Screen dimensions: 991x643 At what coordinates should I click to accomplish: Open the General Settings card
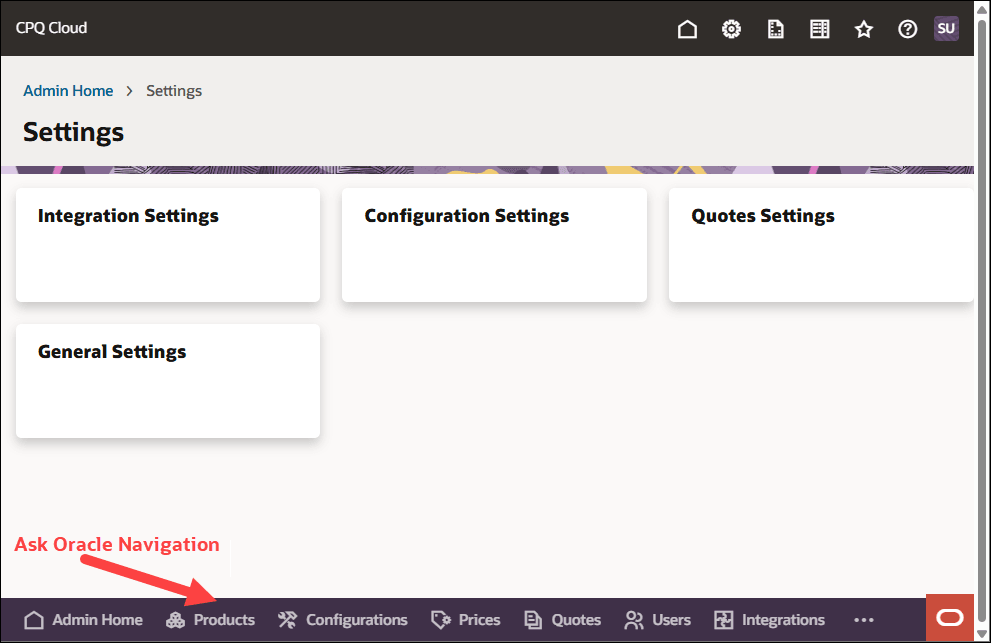point(167,380)
